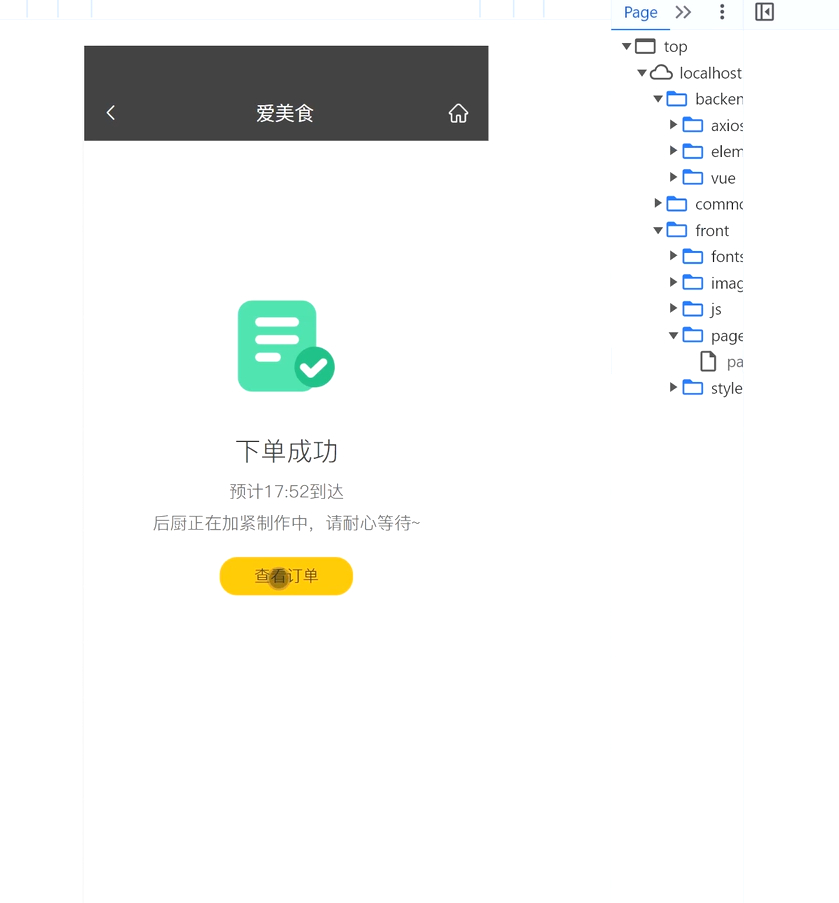Expand the fonts folder arrow
This screenshot has width=839, height=903.
point(674,256)
